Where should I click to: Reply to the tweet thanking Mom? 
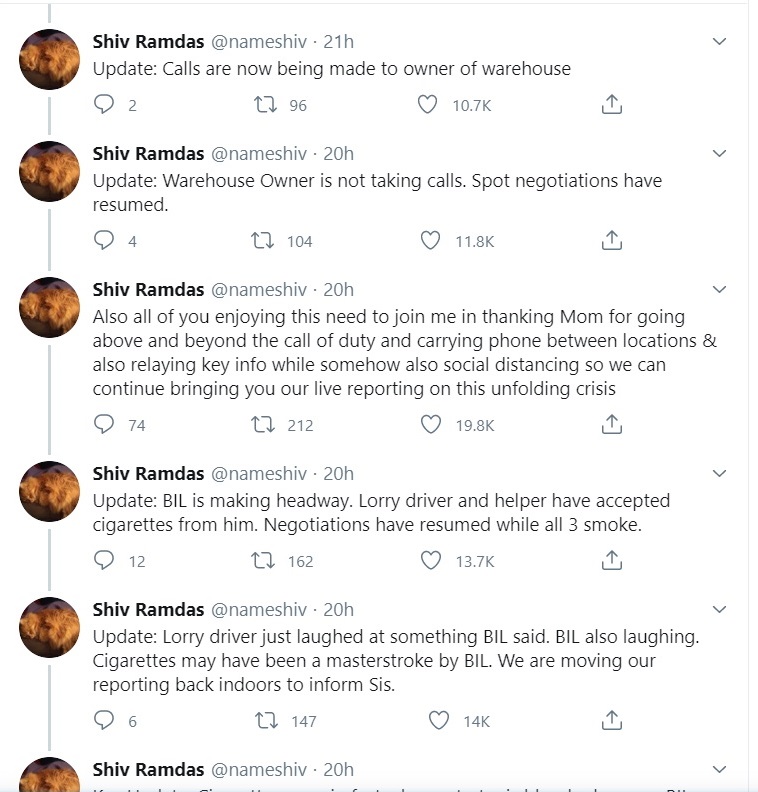(x=104, y=424)
